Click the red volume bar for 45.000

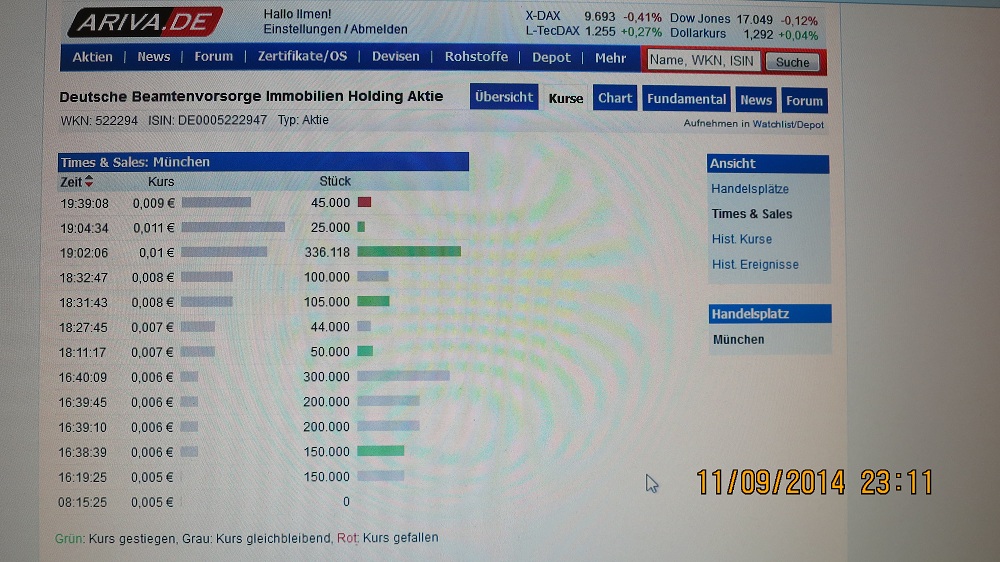(x=364, y=202)
